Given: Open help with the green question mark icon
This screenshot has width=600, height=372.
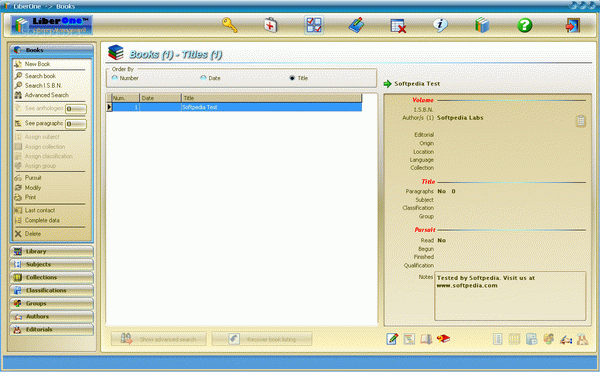Looking at the screenshot, I should click(x=525, y=25).
